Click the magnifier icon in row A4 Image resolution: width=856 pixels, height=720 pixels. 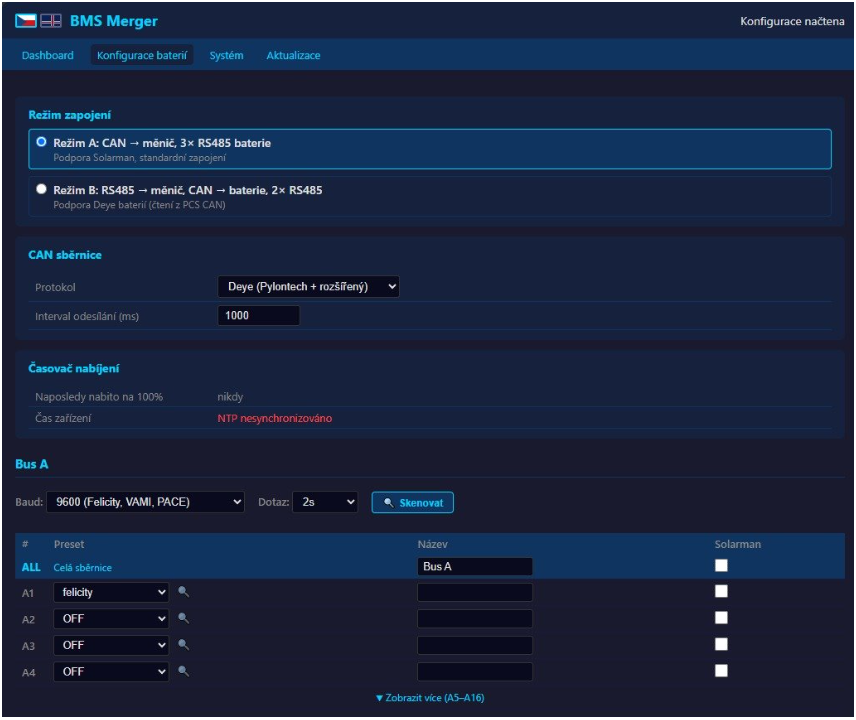coord(183,671)
